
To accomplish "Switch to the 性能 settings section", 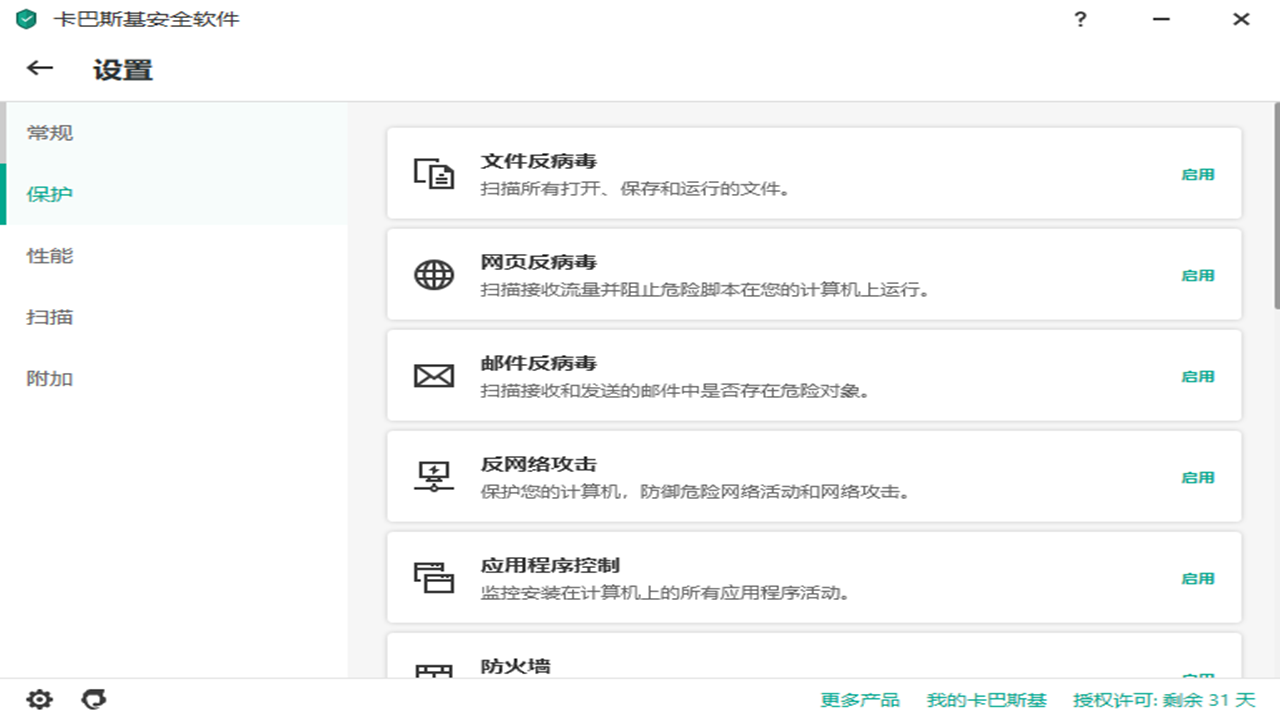I will [50, 256].
